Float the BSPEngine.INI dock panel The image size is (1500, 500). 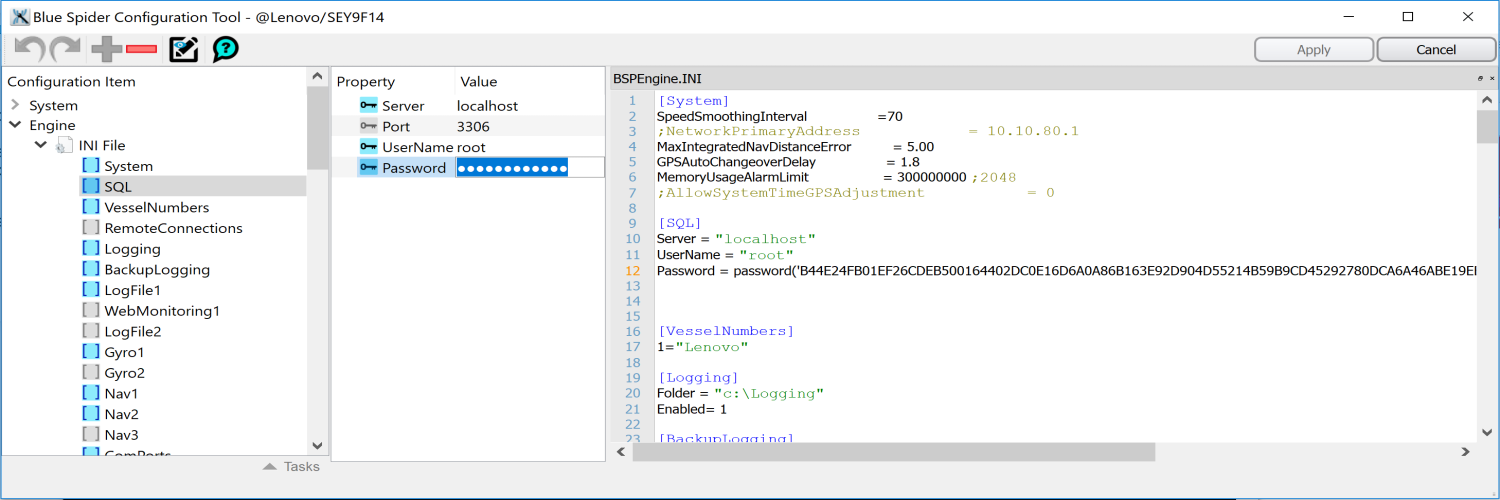click(1480, 78)
